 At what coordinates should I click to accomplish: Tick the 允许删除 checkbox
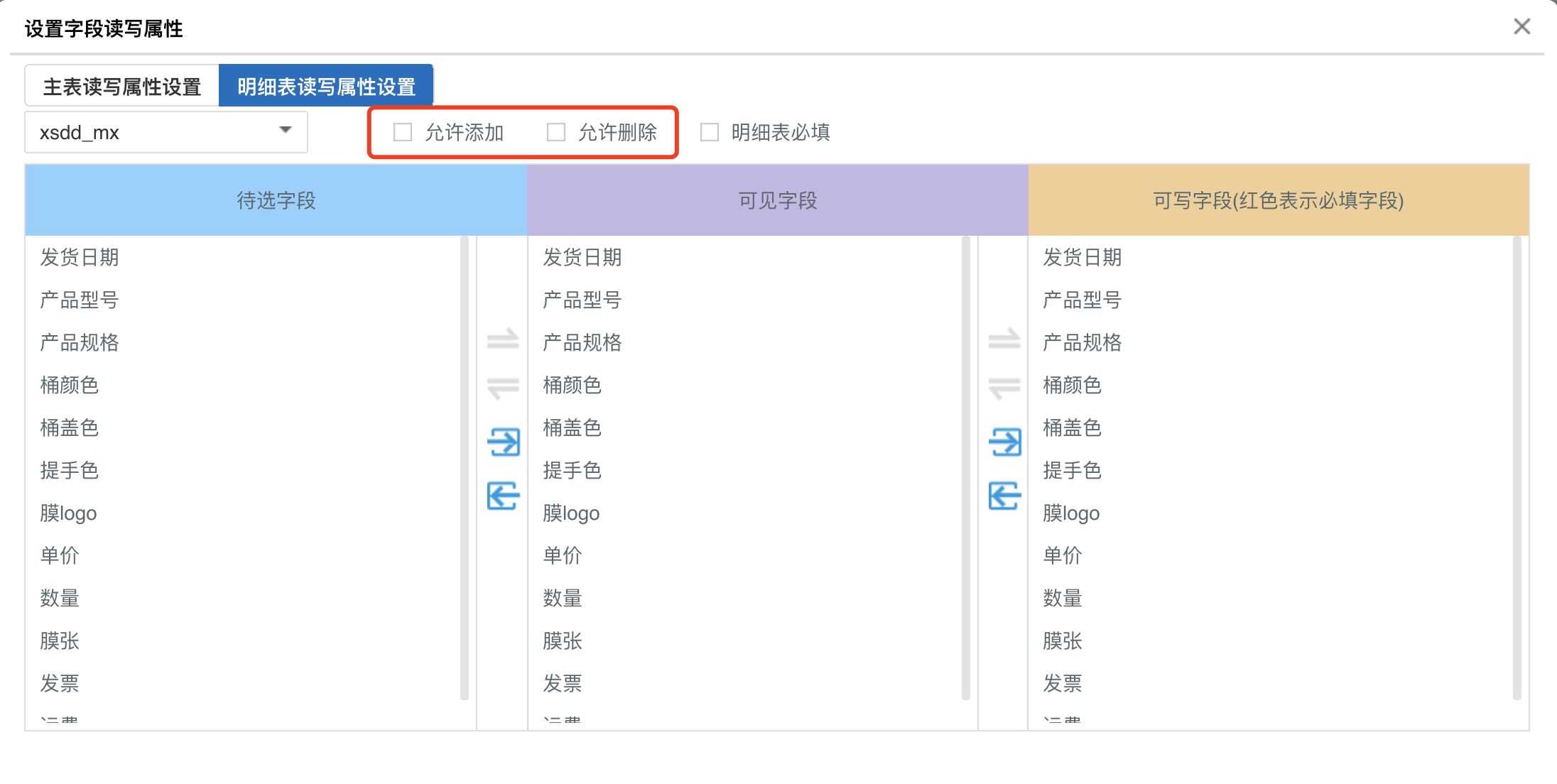[x=556, y=132]
